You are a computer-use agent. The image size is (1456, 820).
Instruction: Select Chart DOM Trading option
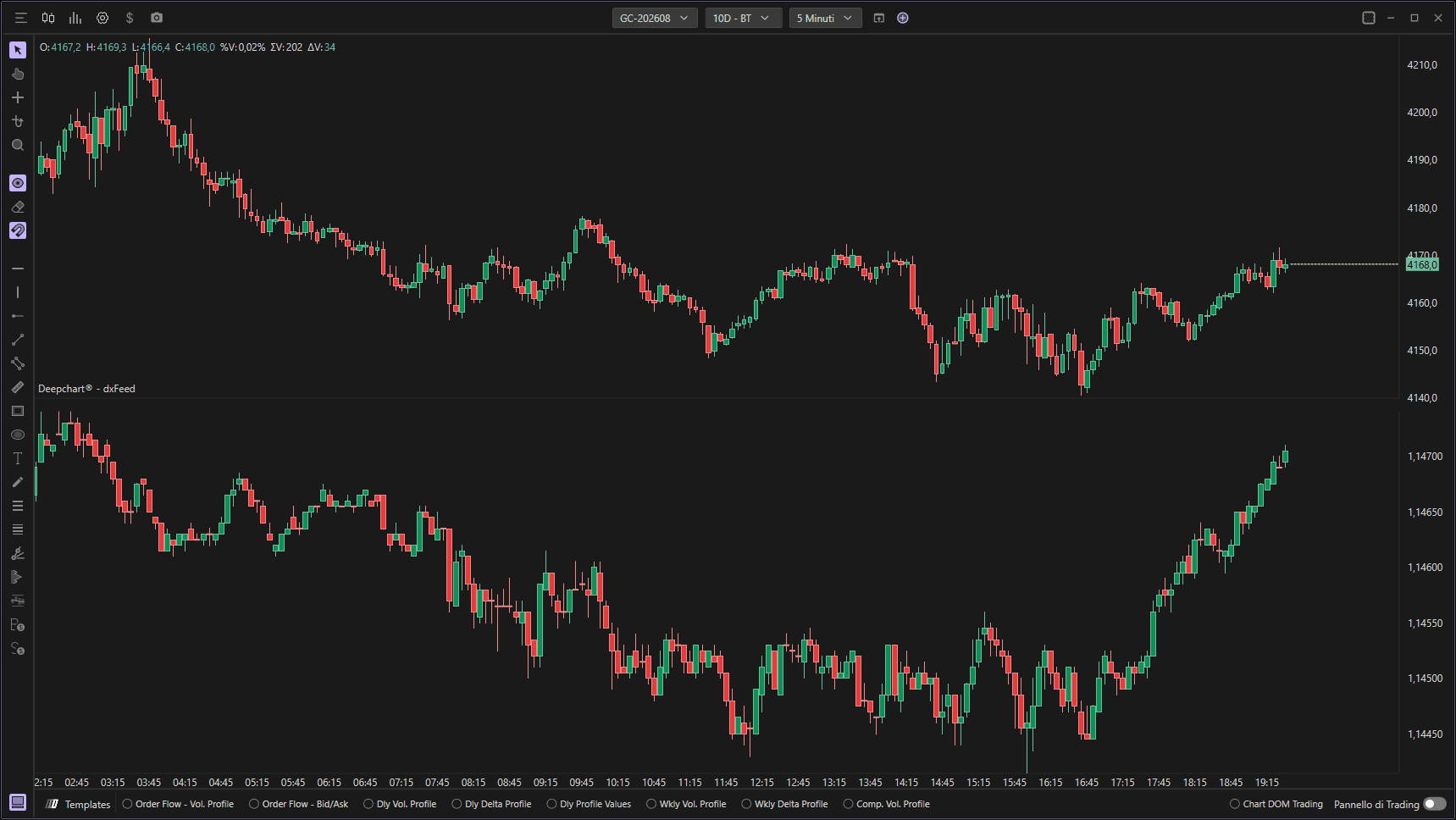tap(1276, 804)
